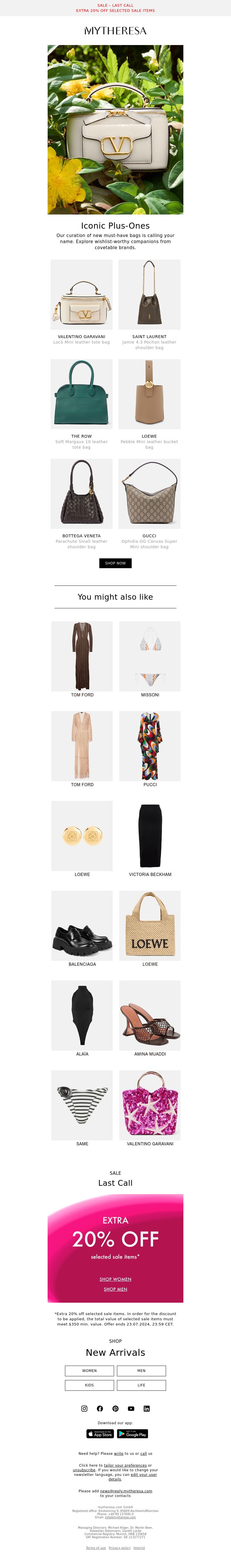Click the Mytheresa logo header
This screenshot has width=231, height=1568.
point(115,30)
